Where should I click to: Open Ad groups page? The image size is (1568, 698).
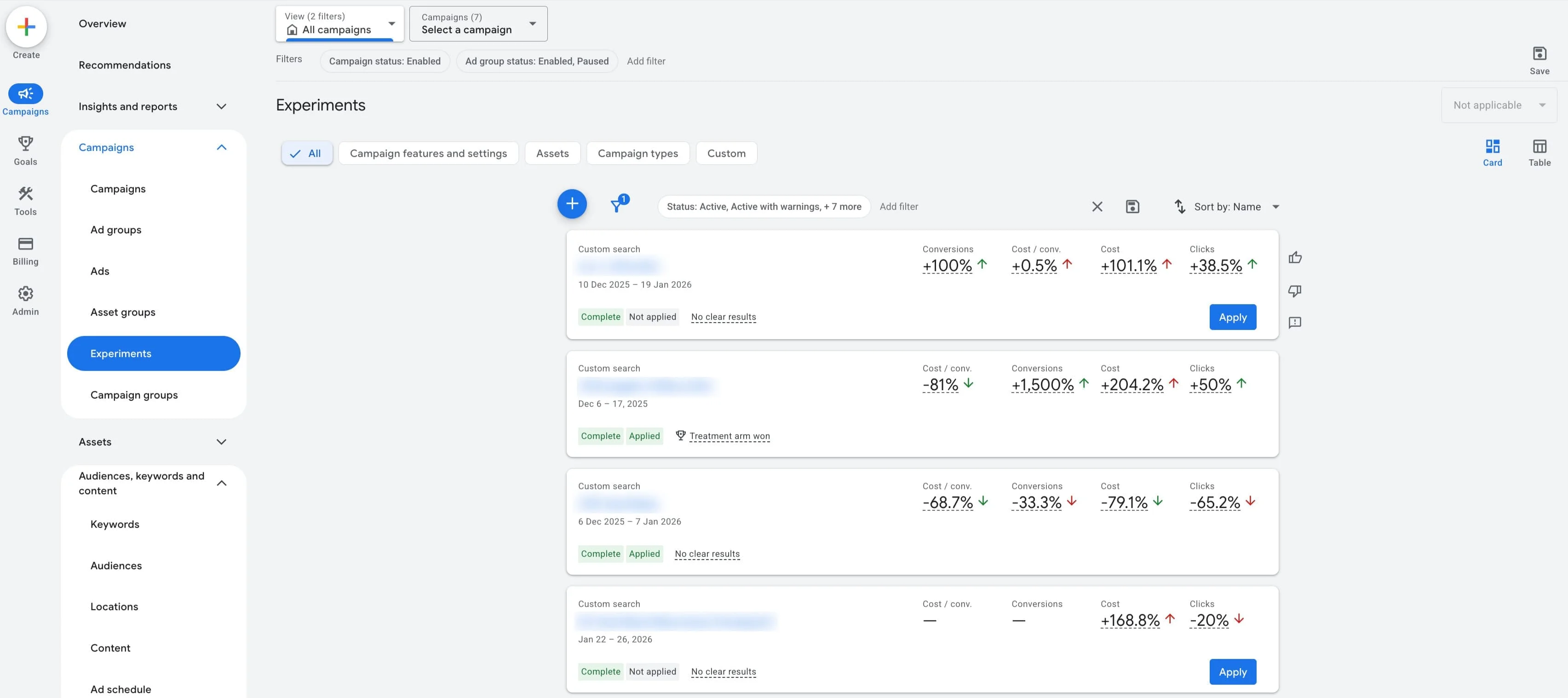(x=115, y=230)
